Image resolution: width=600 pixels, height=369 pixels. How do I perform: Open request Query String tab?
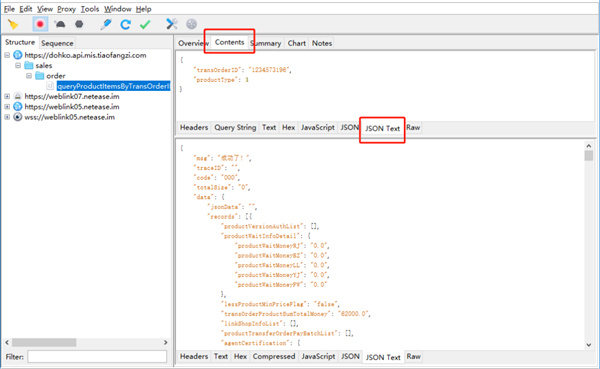pyautogui.click(x=235, y=127)
